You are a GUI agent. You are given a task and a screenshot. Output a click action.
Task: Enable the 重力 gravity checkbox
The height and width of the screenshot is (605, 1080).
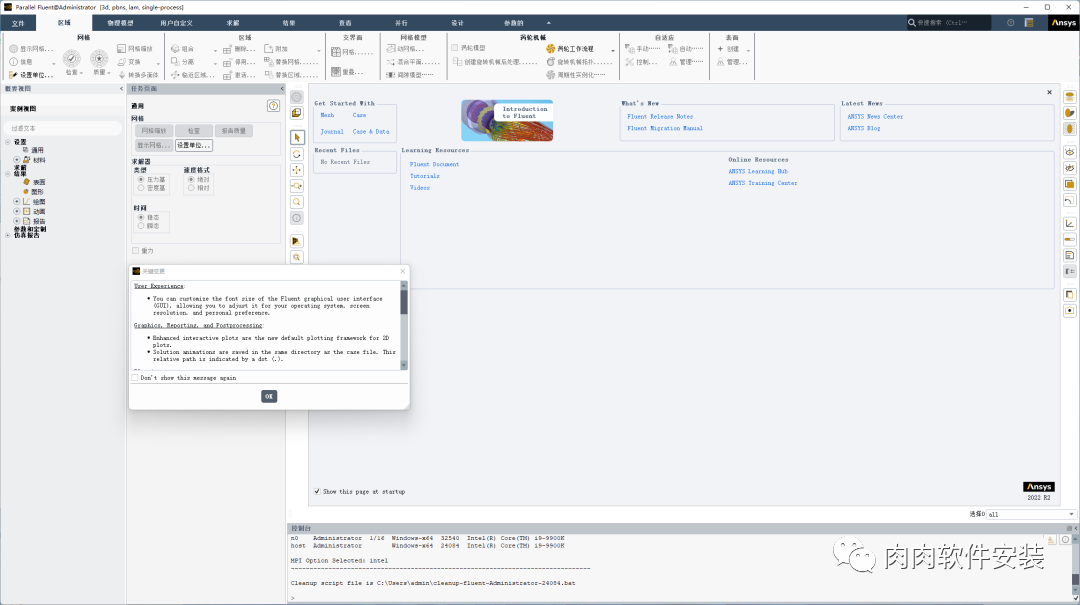[136, 251]
